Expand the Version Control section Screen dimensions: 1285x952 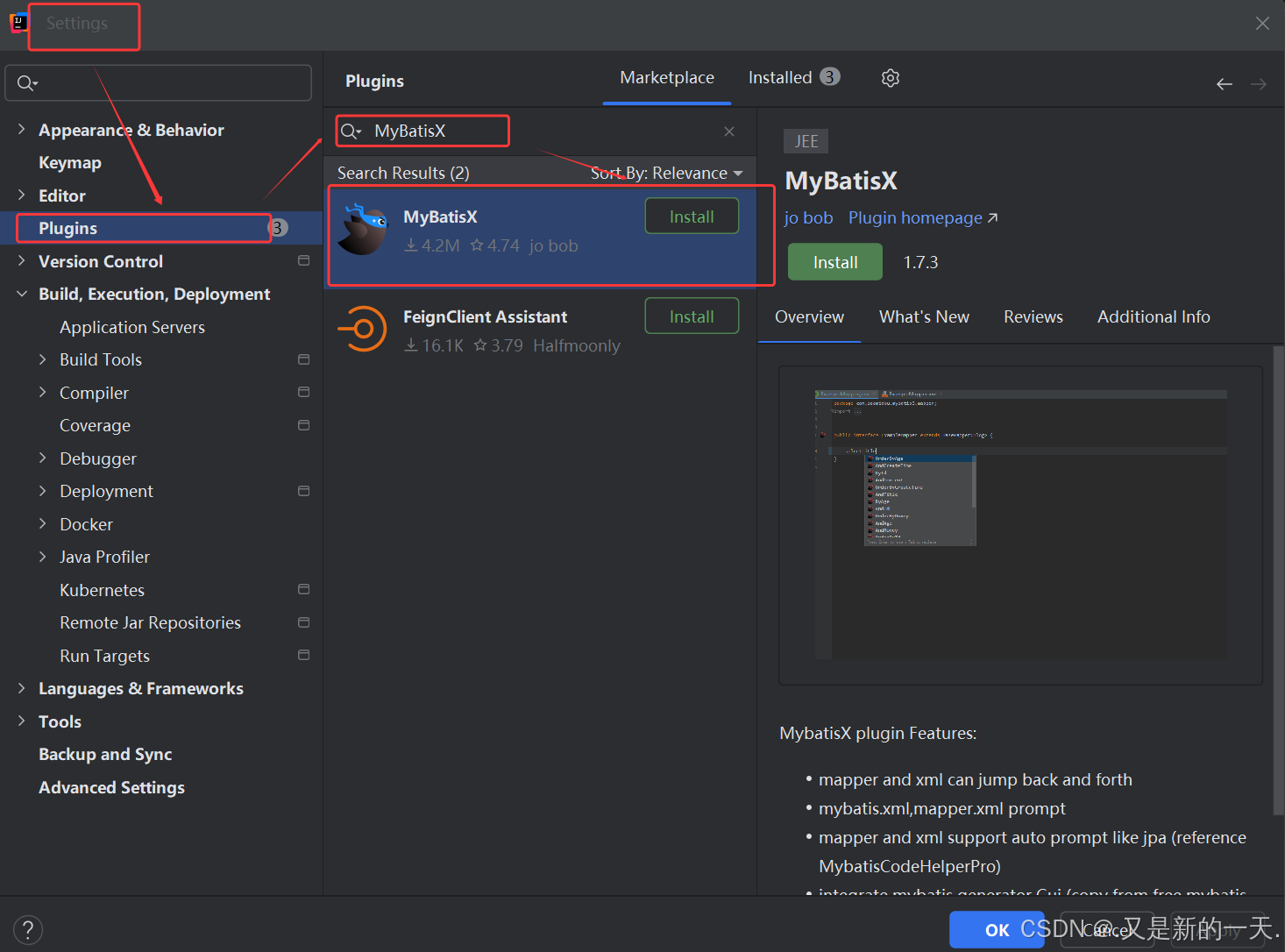click(21, 261)
